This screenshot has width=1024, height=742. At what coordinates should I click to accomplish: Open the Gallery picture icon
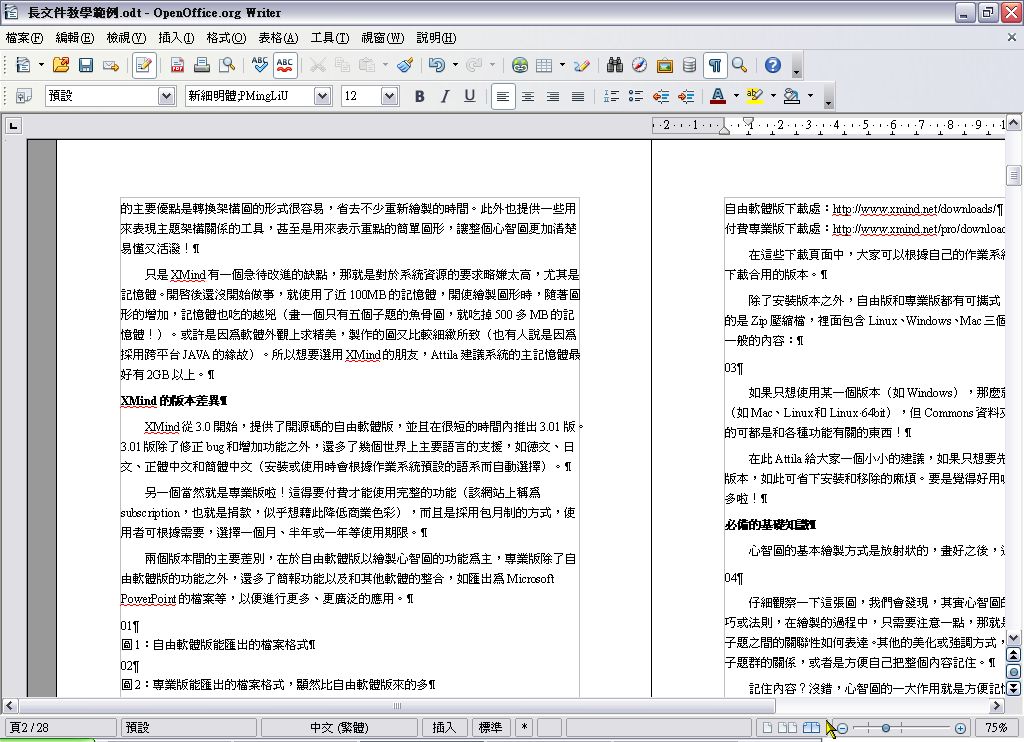click(x=665, y=65)
